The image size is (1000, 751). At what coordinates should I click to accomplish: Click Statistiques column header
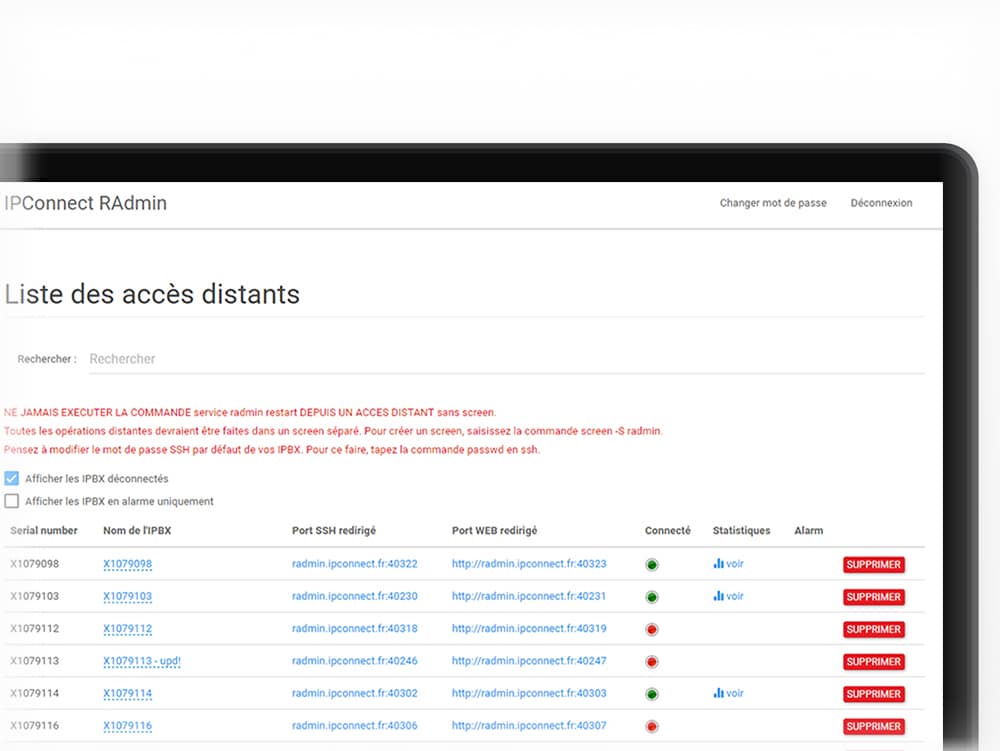click(741, 530)
